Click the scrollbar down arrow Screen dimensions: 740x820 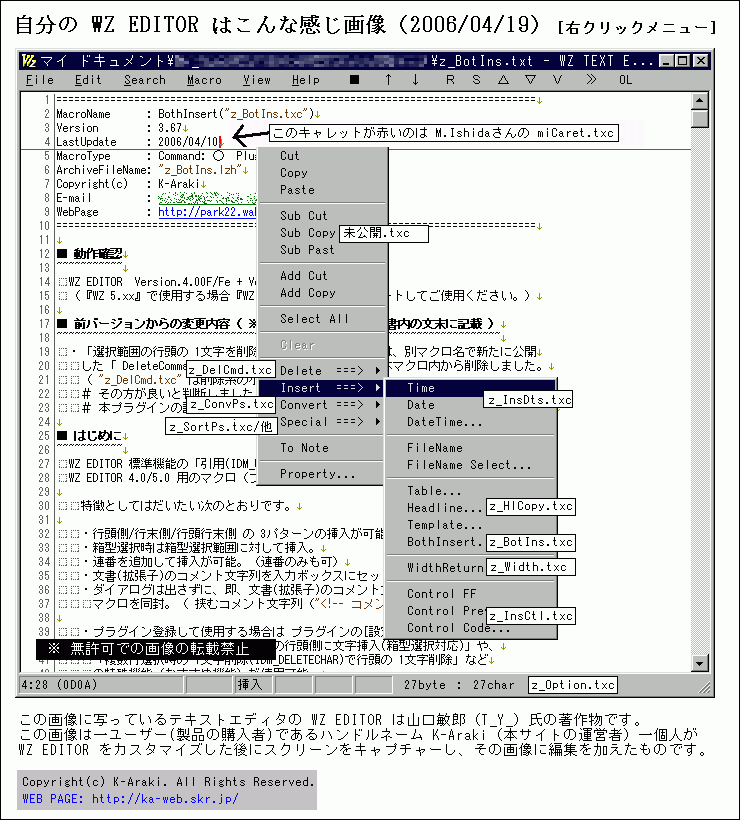[x=700, y=664]
